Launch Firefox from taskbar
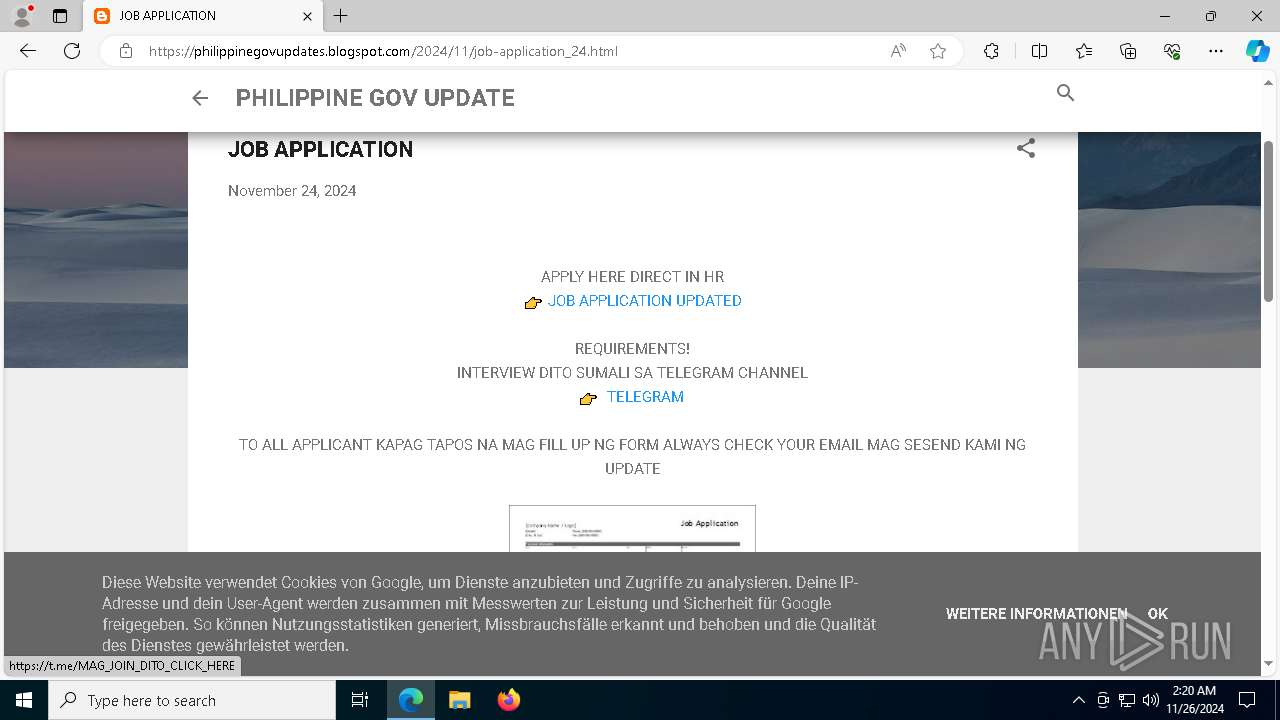The image size is (1280, 720). [x=508, y=700]
